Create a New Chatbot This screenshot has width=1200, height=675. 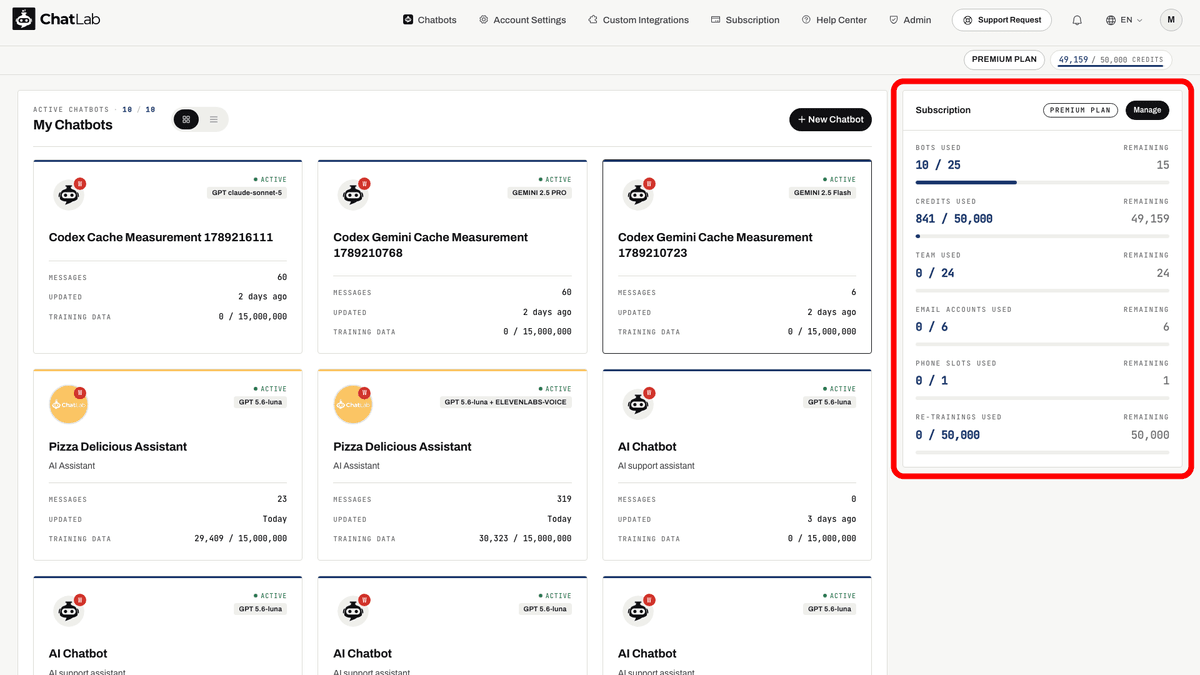pos(830,119)
